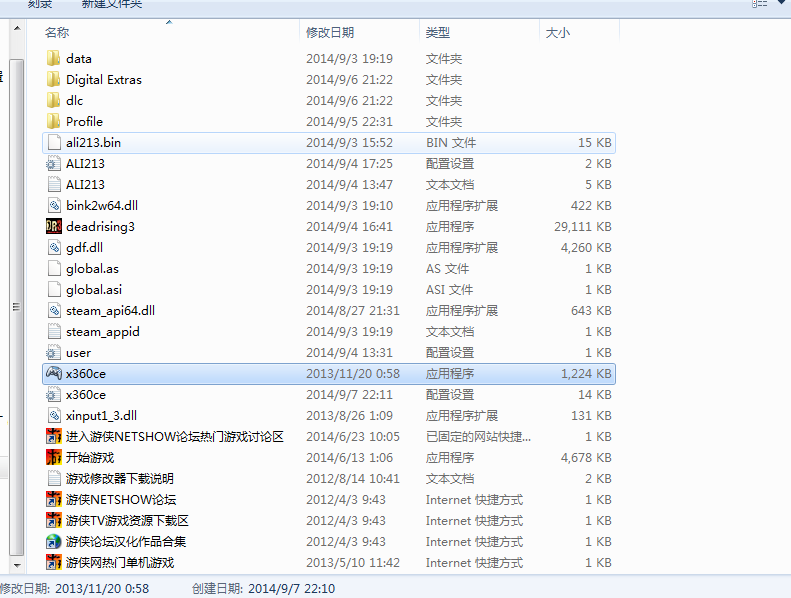Select the 游侠NETSHOW论坛 shortcut icon
This screenshot has width=791, height=598.
53,500
